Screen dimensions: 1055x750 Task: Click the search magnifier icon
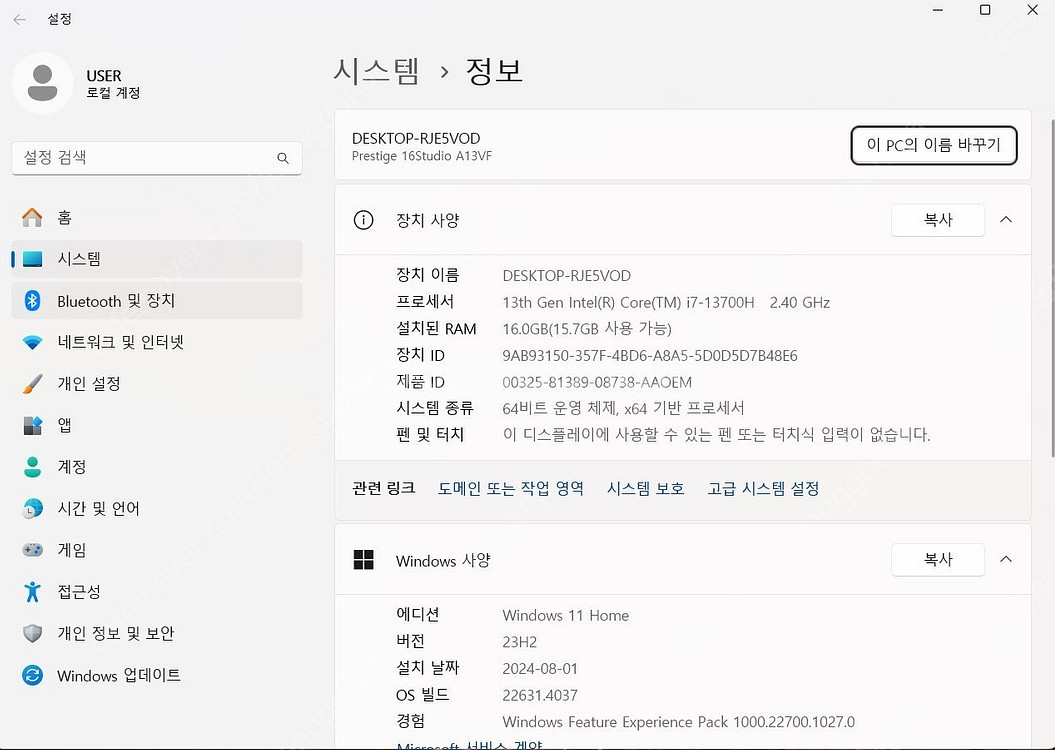pyautogui.click(x=283, y=158)
